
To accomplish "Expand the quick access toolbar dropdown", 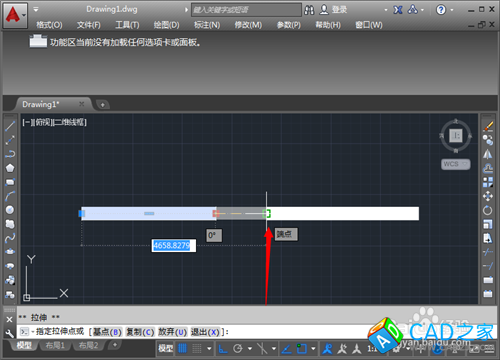I will tap(36, 9).
